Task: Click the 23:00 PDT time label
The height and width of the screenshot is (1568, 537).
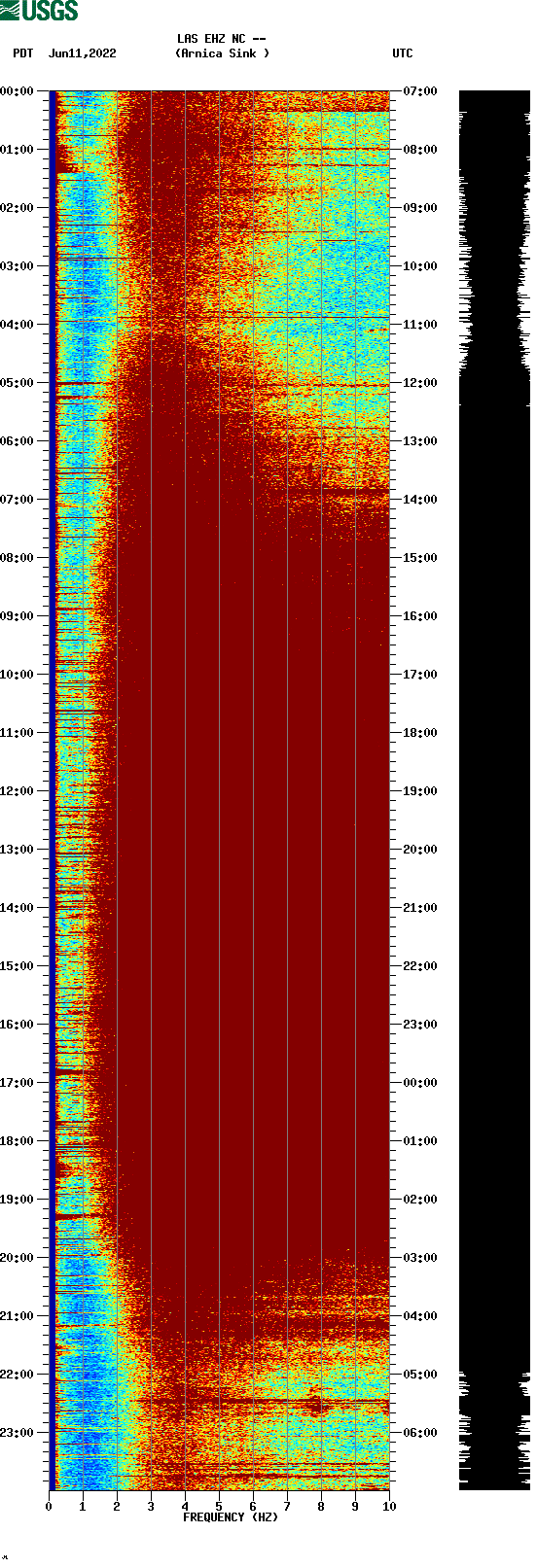Action: [x=18, y=1433]
